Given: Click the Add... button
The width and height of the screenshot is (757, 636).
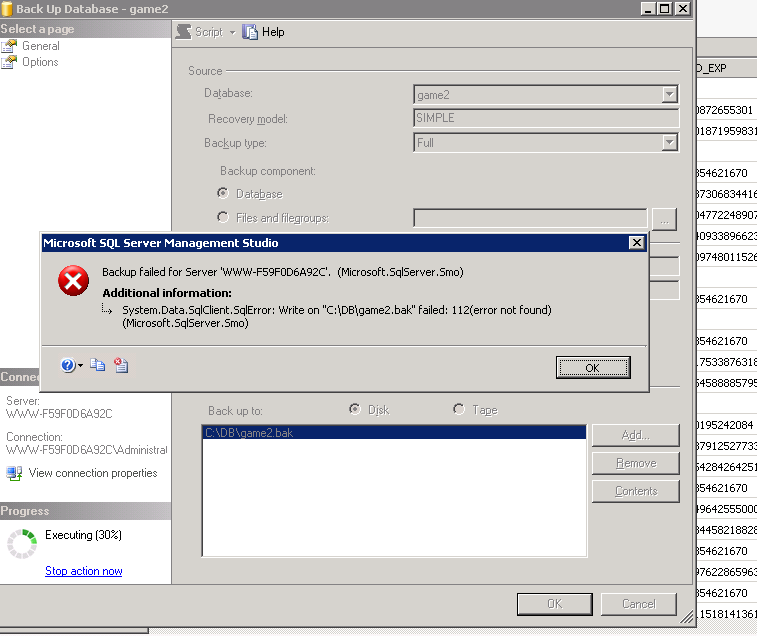Looking at the screenshot, I should click(x=635, y=435).
